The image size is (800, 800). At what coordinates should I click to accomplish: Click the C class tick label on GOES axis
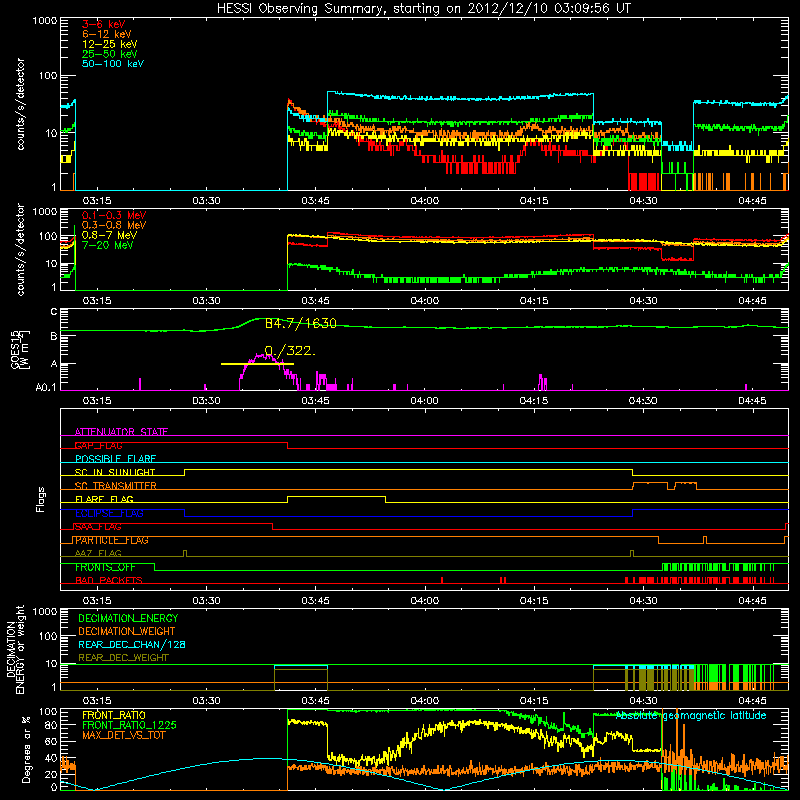(x=54, y=311)
